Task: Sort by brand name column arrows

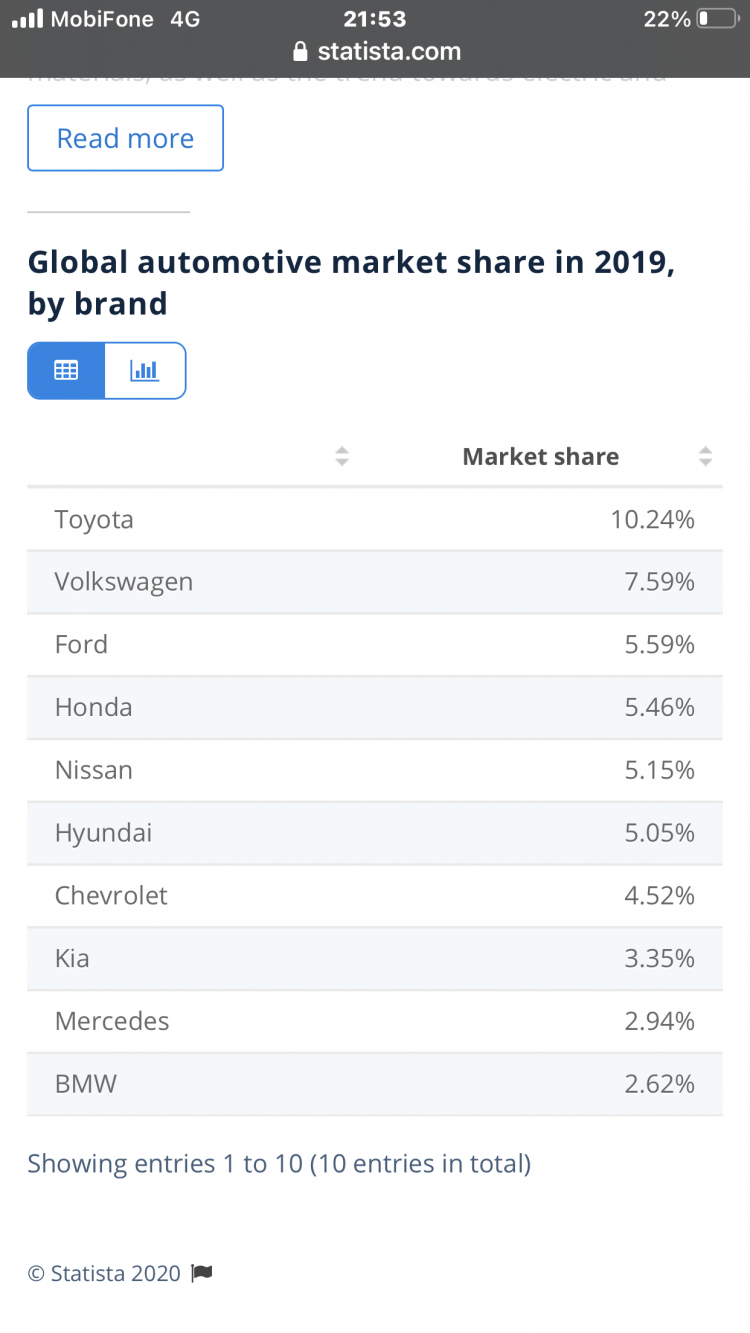Action: tap(342, 457)
